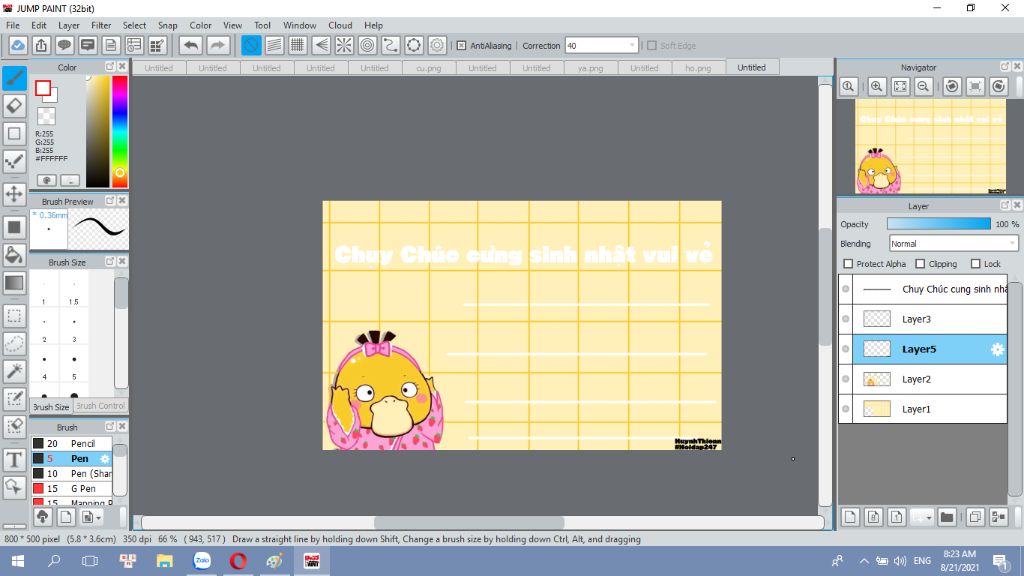Image resolution: width=1024 pixels, height=576 pixels.
Task: Select the Select Pen tool
Action: (x=14, y=399)
